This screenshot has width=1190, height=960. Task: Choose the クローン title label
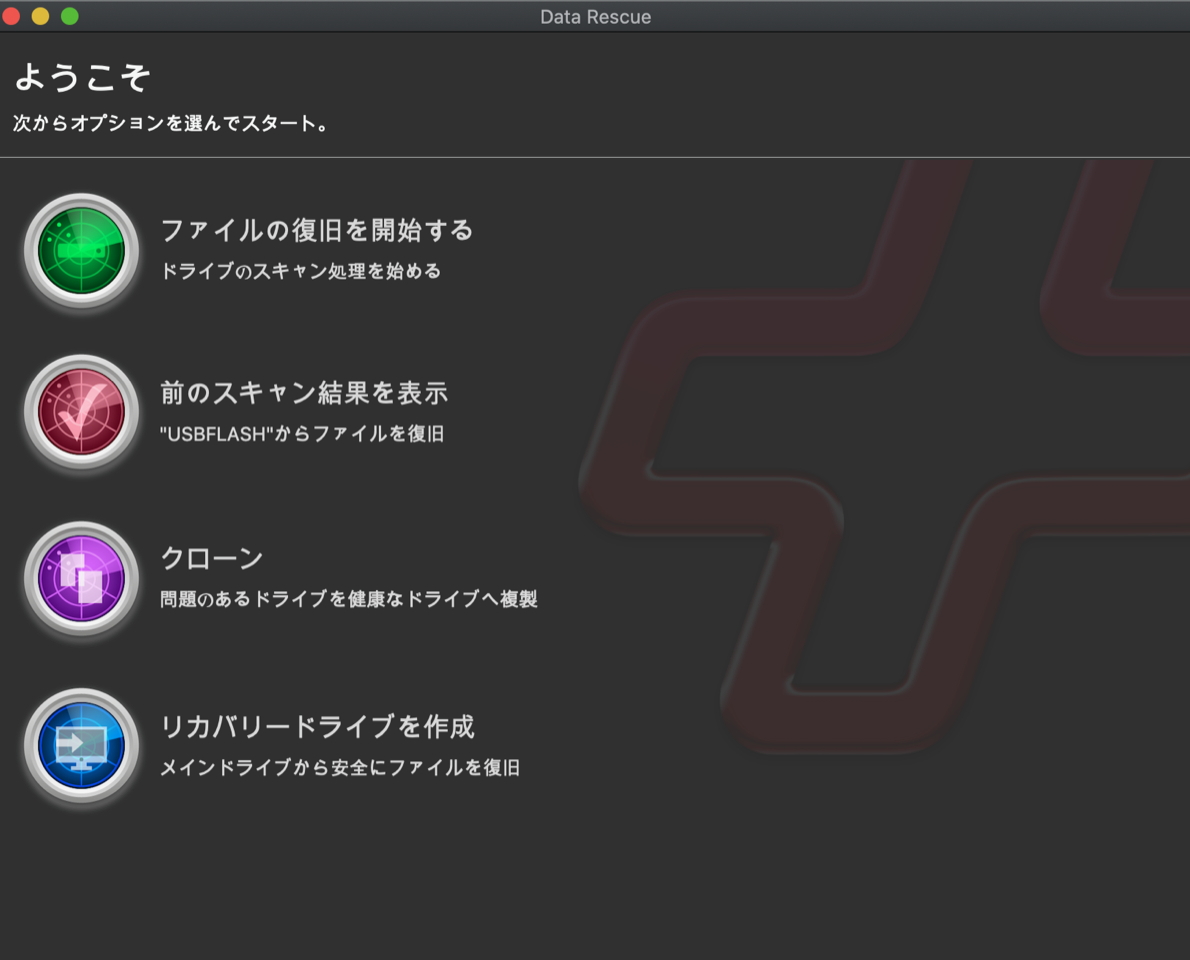pos(212,558)
